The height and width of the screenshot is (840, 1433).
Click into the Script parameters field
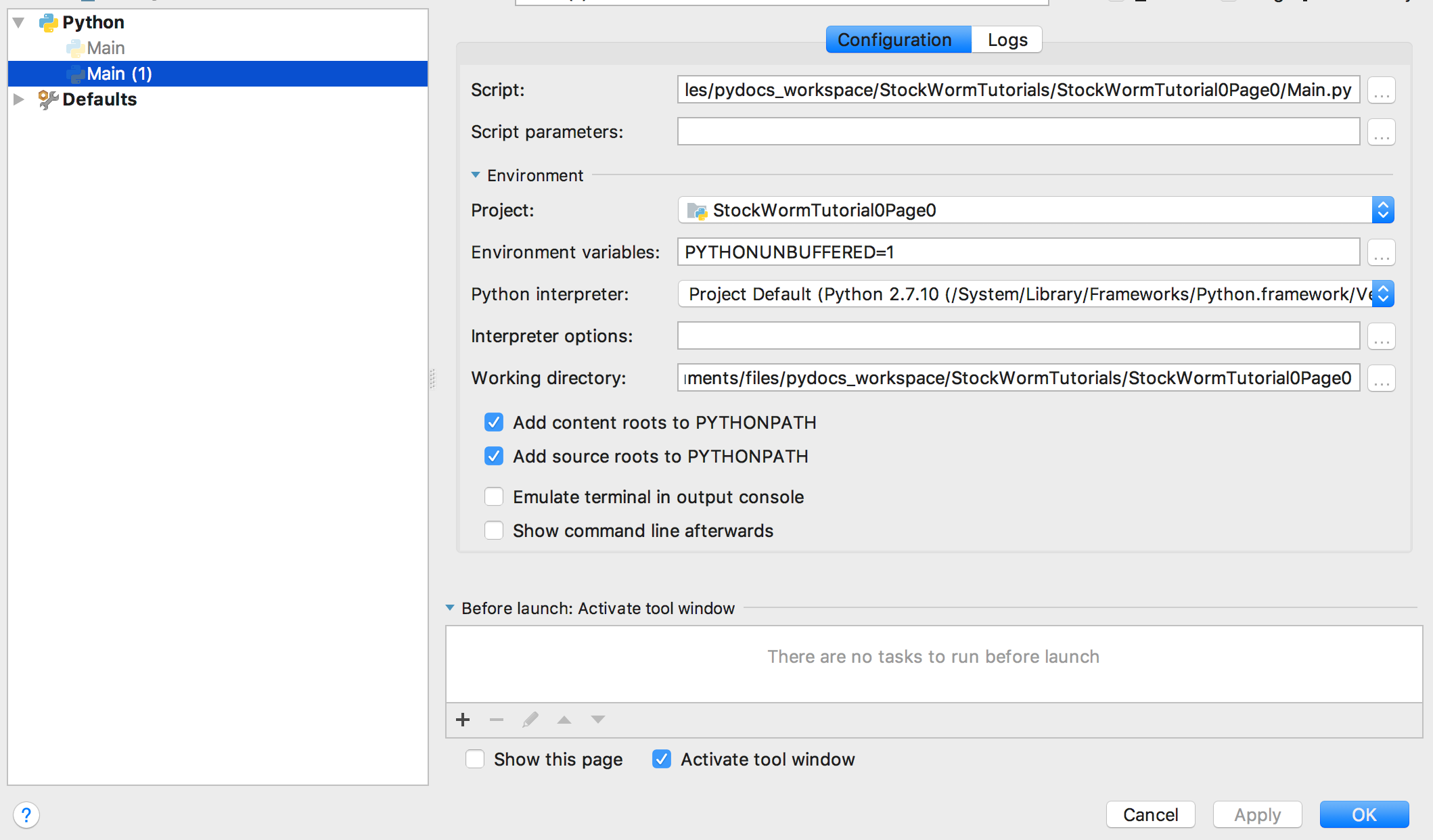[1018, 132]
